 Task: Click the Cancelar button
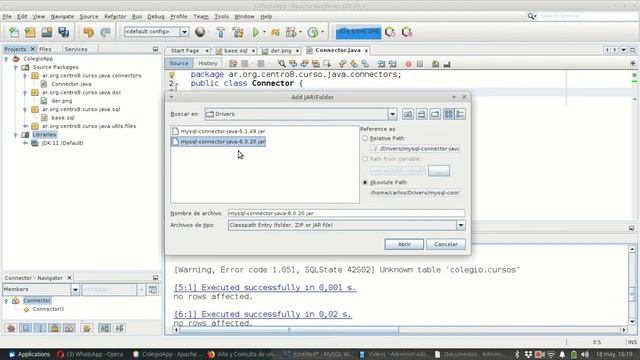point(446,244)
